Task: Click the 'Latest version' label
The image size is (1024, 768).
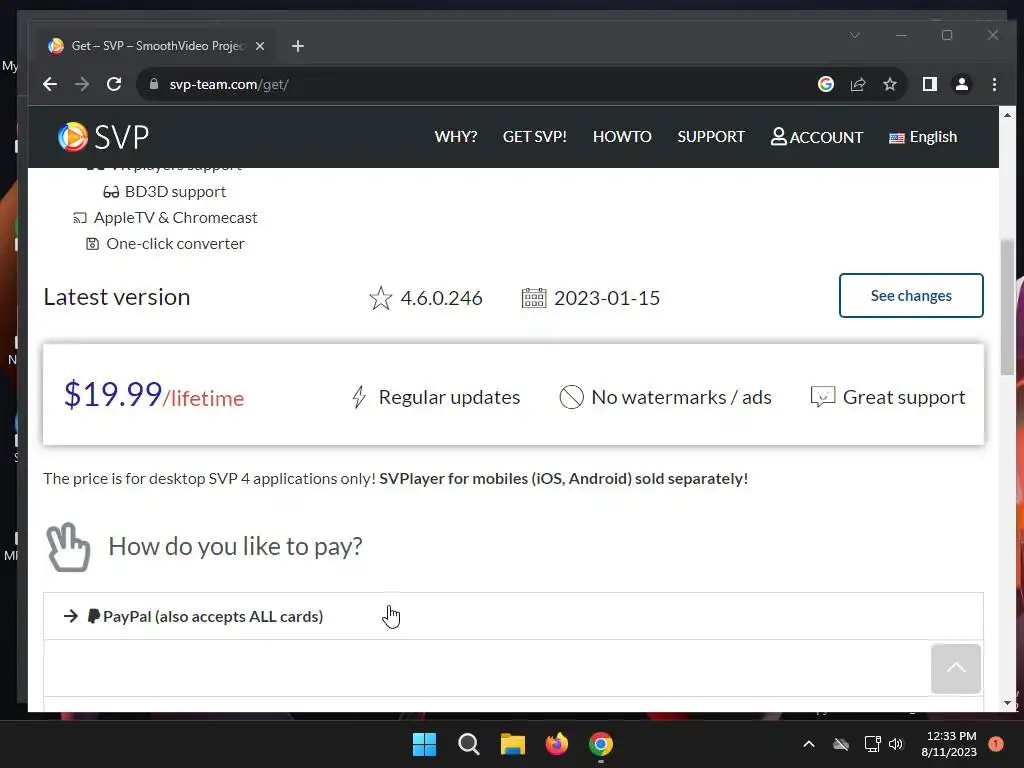Action: click(117, 297)
